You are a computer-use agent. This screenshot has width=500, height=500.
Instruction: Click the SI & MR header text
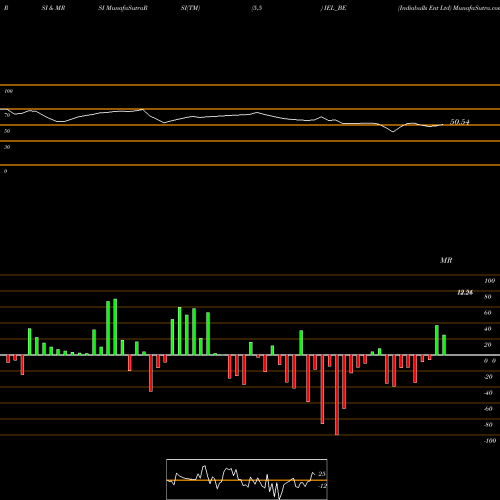[x=53, y=8]
